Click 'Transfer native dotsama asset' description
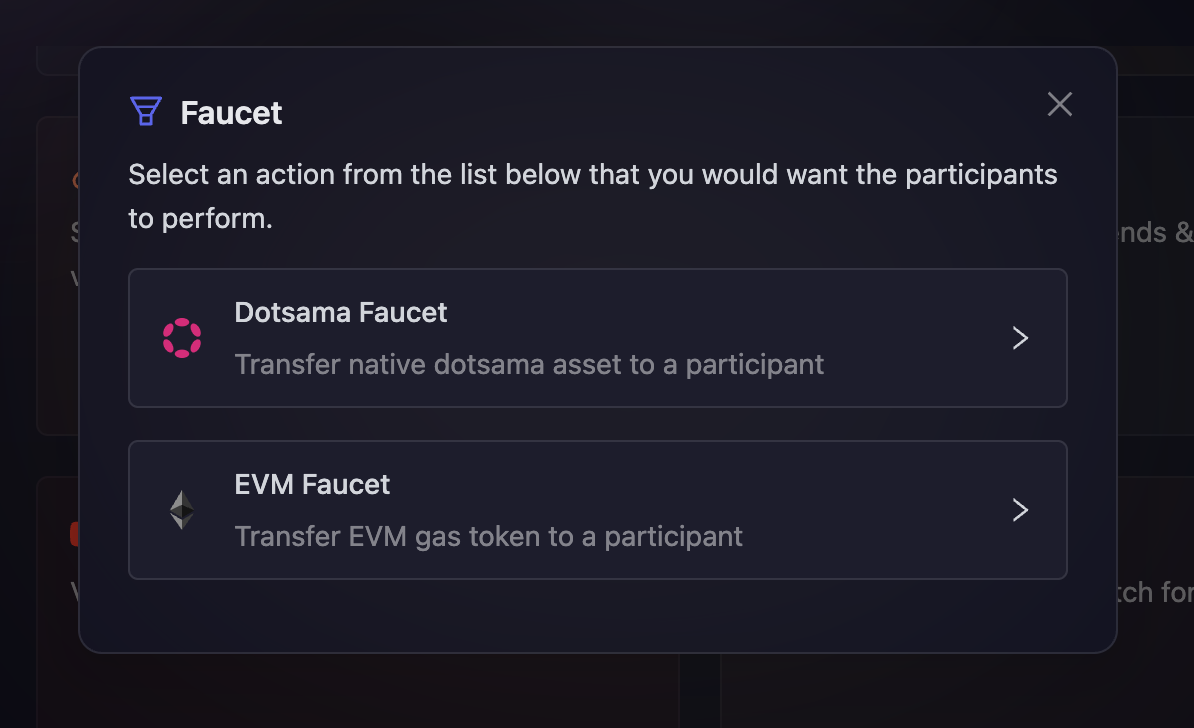 [528, 364]
